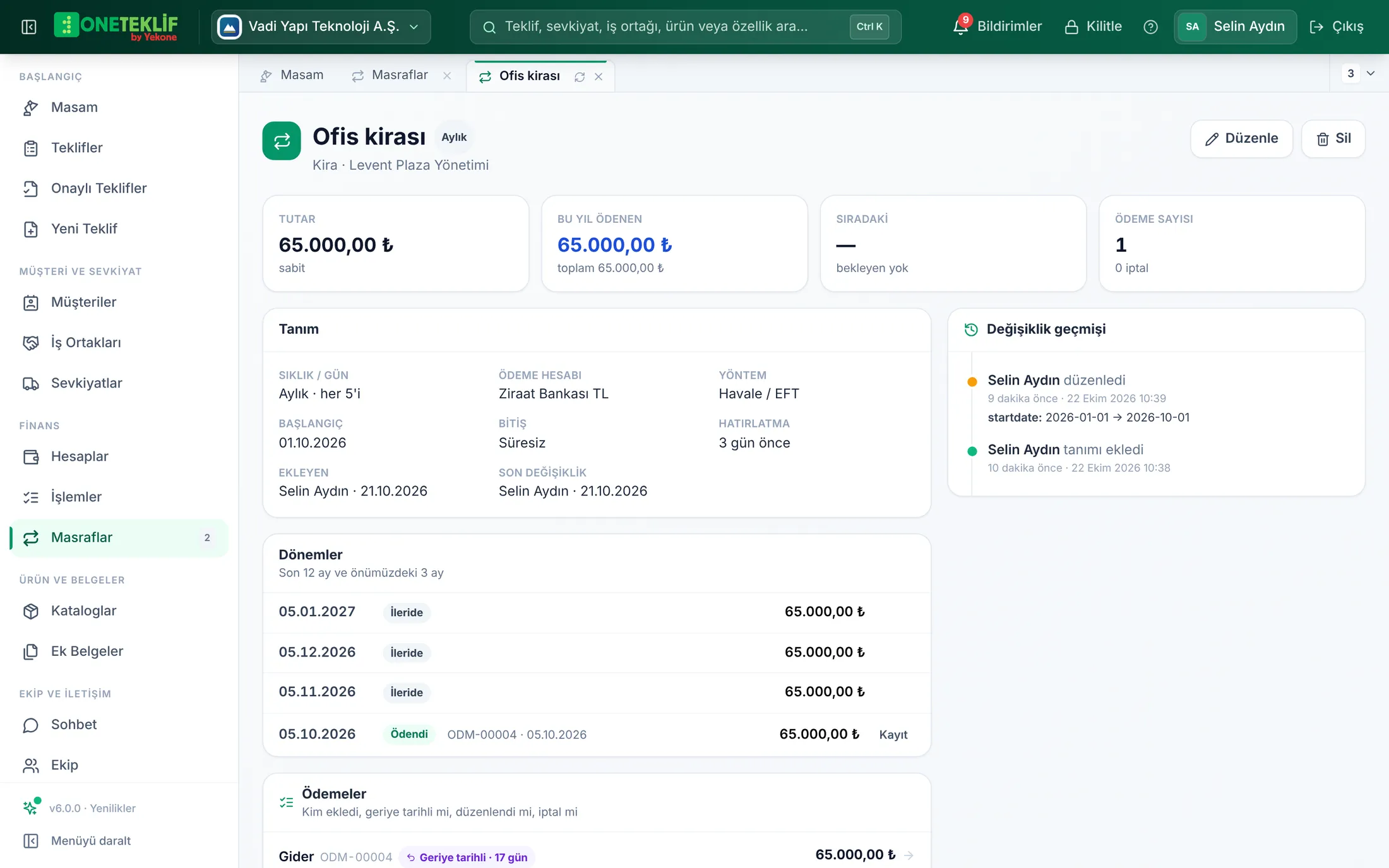Open Ekip in sidebar
The height and width of the screenshot is (868, 1389).
point(119,765)
